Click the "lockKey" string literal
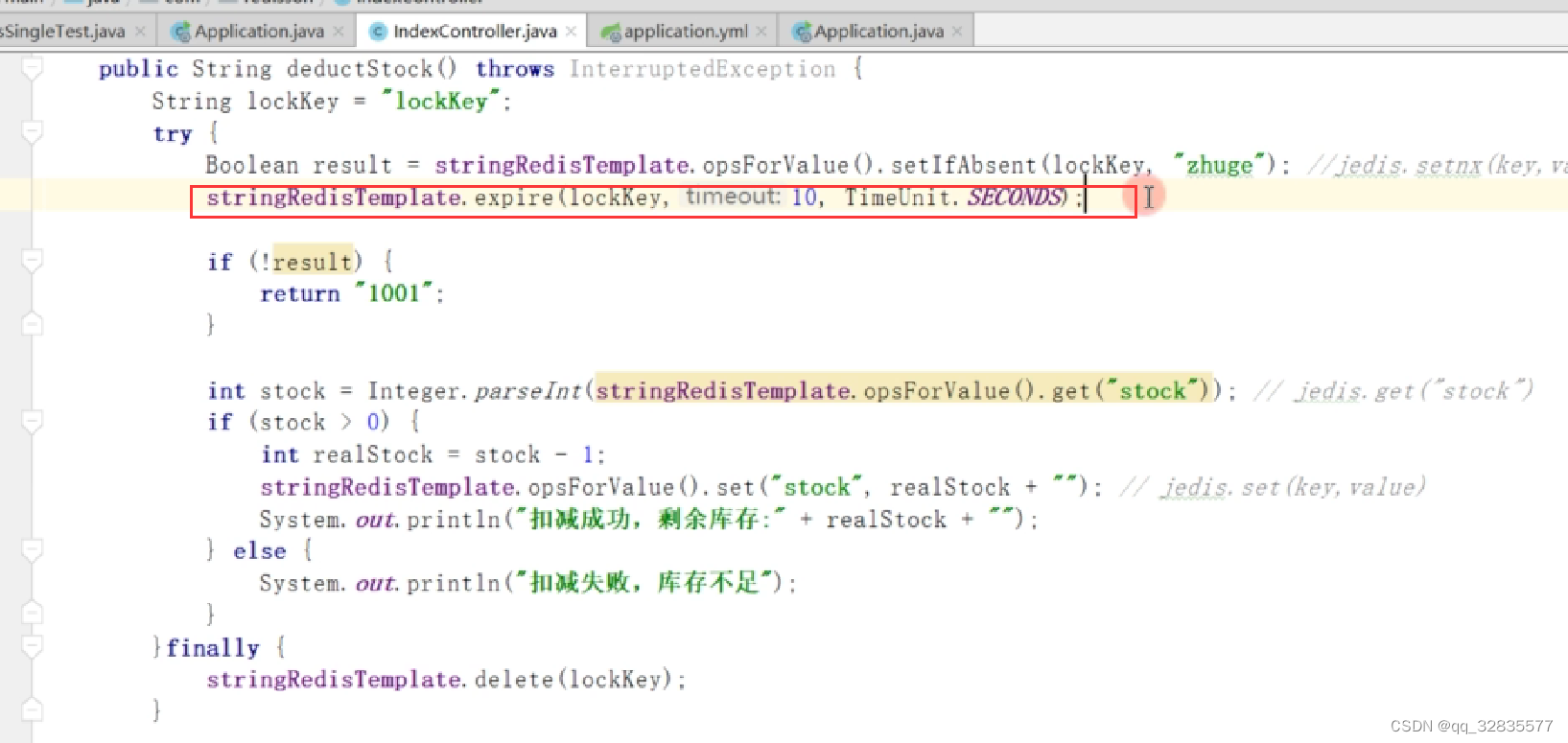The image size is (1568, 743). (x=441, y=101)
